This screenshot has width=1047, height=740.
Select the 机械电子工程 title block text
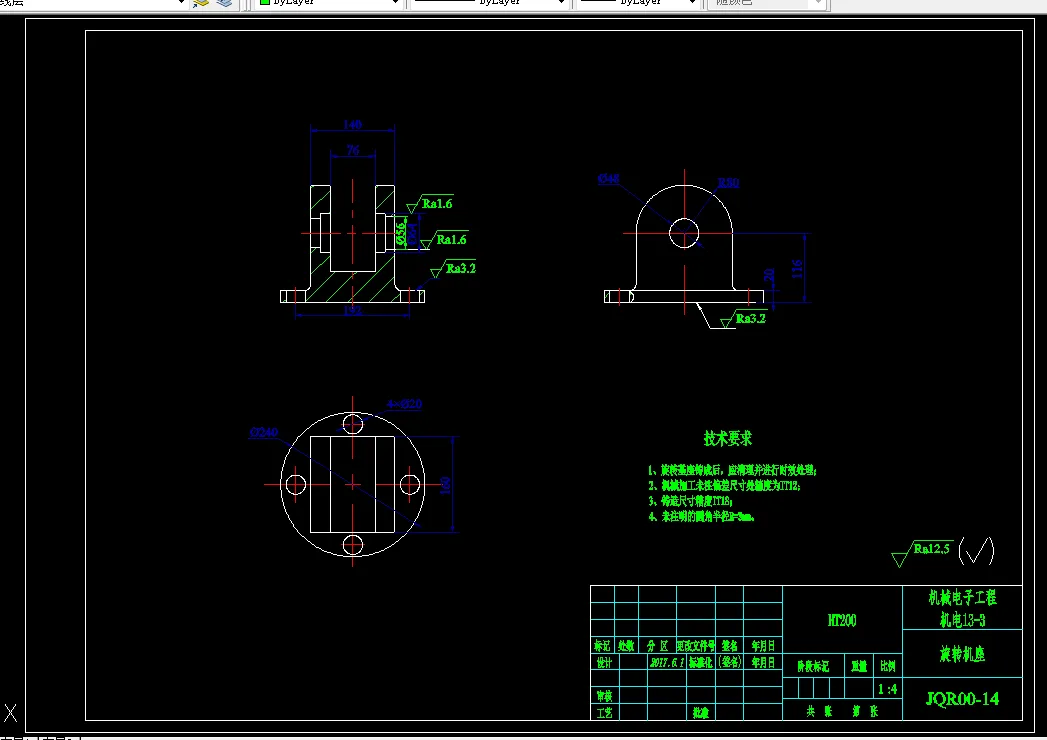click(962, 598)
